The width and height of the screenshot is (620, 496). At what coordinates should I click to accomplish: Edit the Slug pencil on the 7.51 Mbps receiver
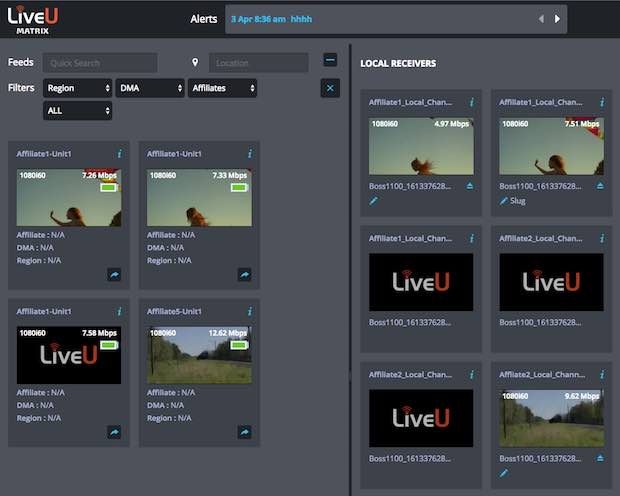coord(503,201)
